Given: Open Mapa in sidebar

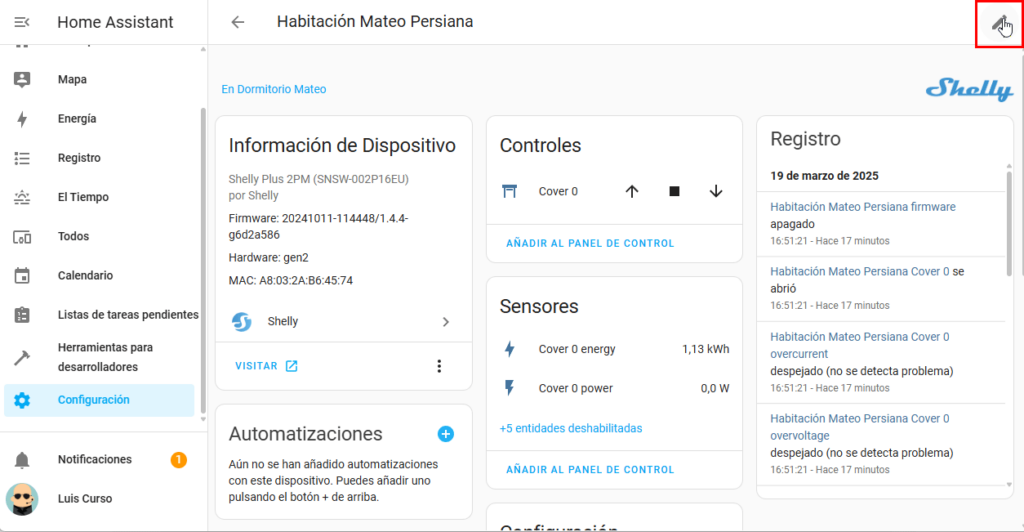Looking at the screenshot, I should [72, 80].
